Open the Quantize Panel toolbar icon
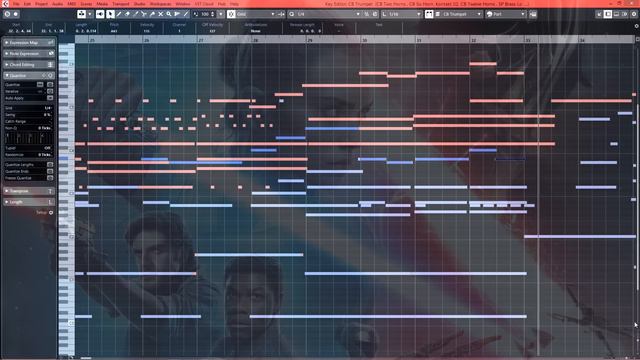Image resolution: width=640 pixels, height=360 pixels. pyautogui.click(x=375, y=14)
